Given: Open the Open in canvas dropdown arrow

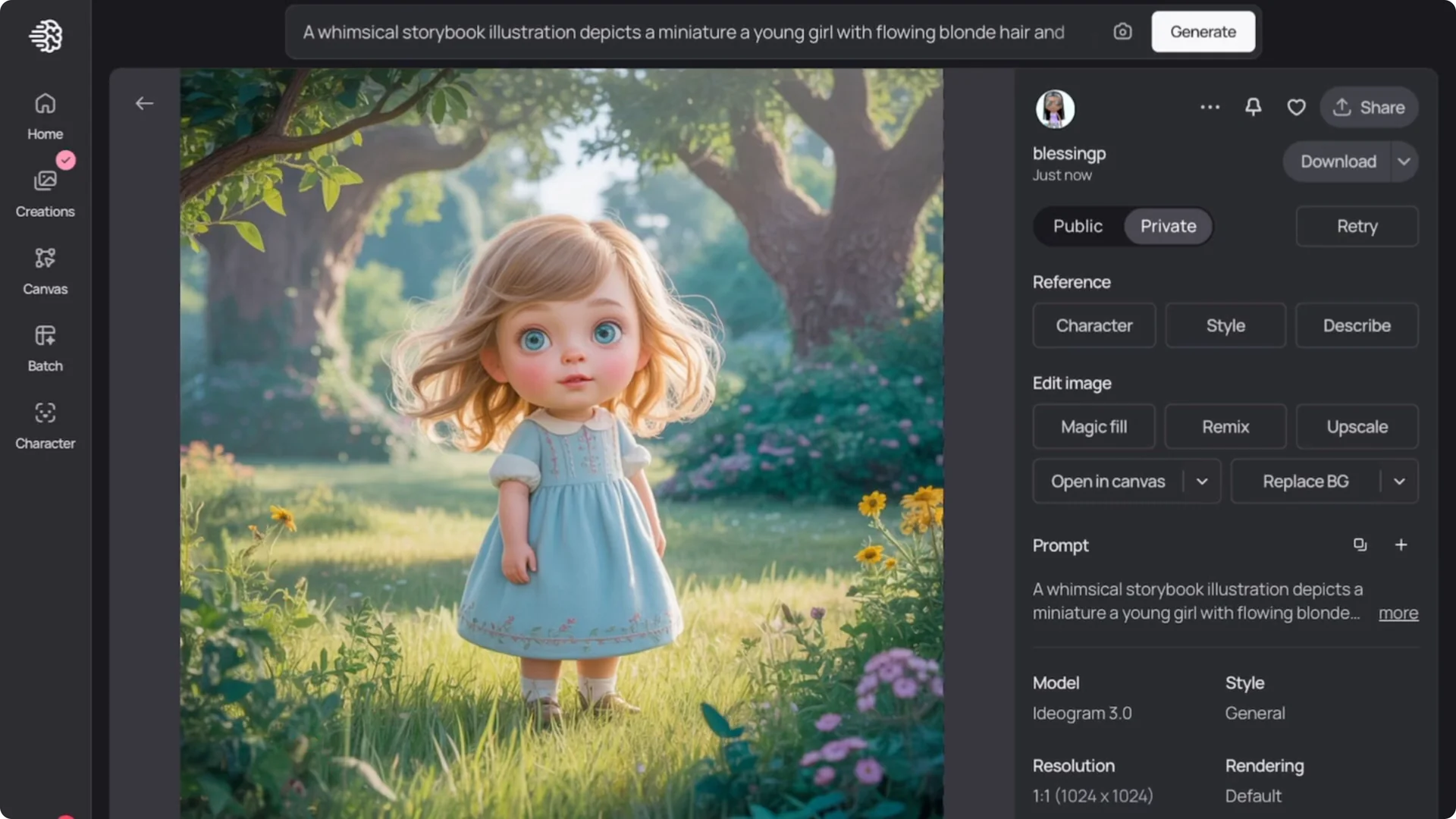Looking at the screenshot, I should [1201, 481].
